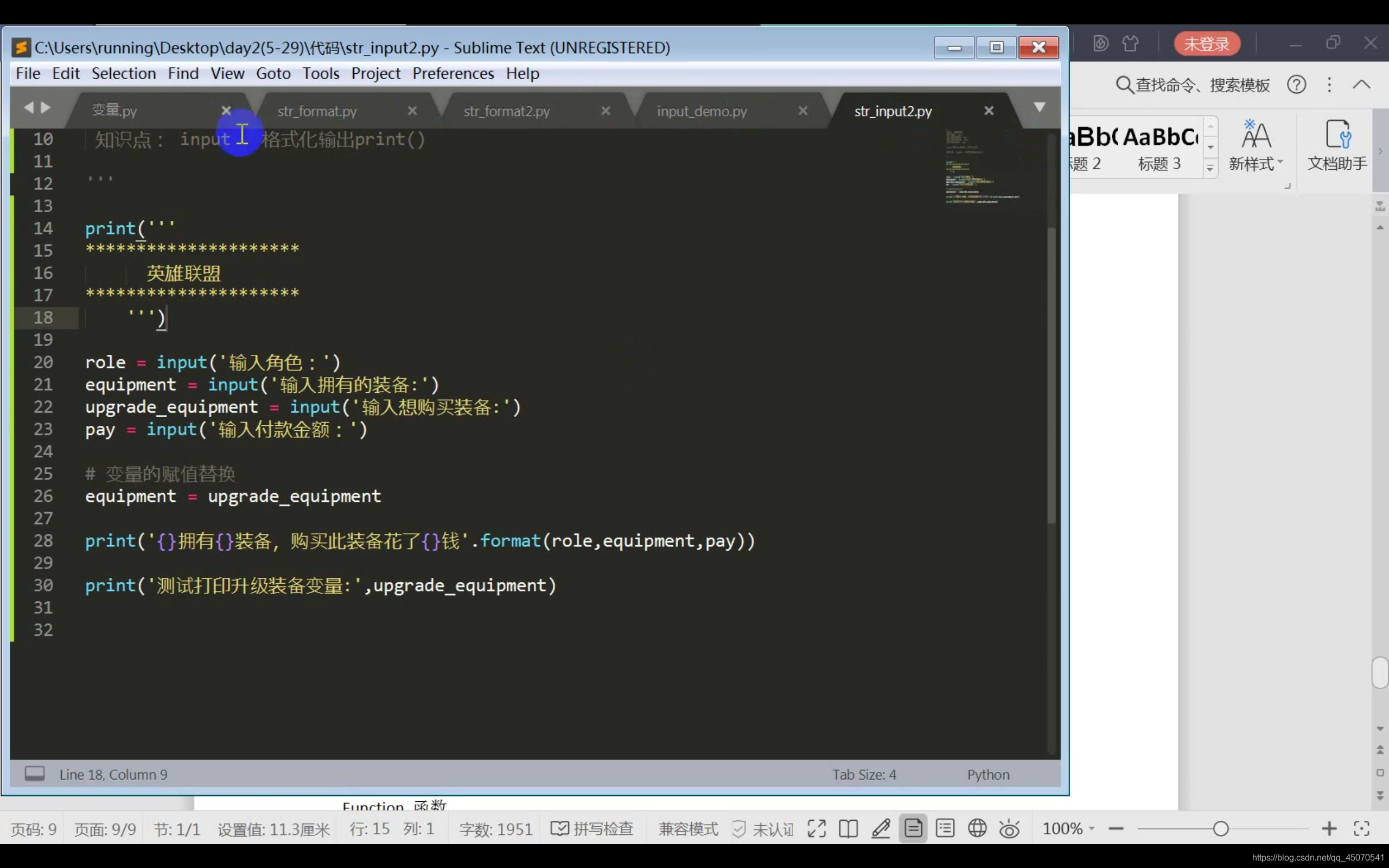
Task: Toggle eye protection mode icon
Action: point(1009,829)
